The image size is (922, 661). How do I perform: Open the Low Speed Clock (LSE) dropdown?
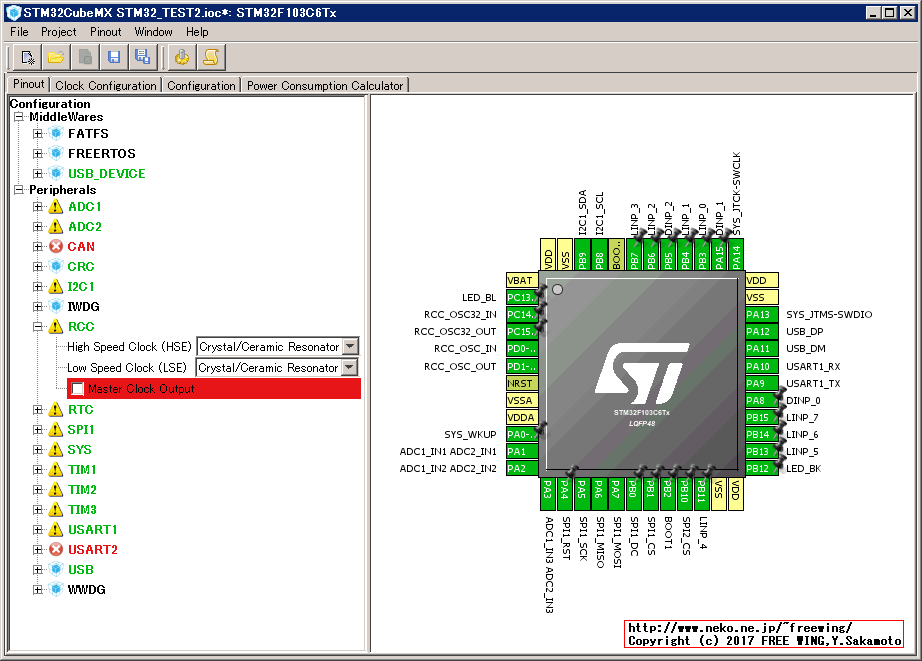click(350, 368)
